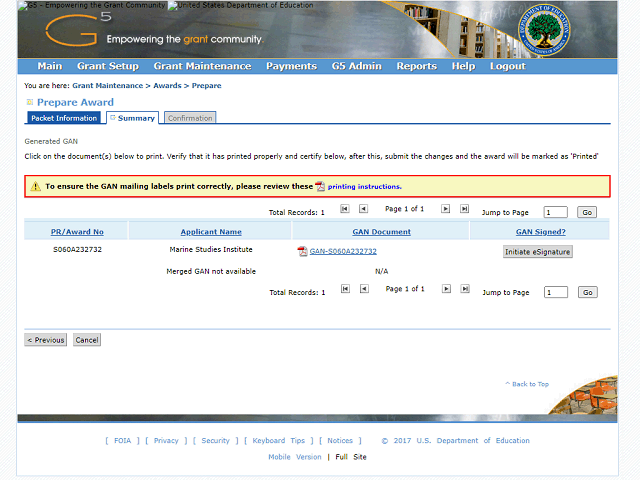Click Prepare breadcrumb link
640x480 pixels.
point(207,86)
